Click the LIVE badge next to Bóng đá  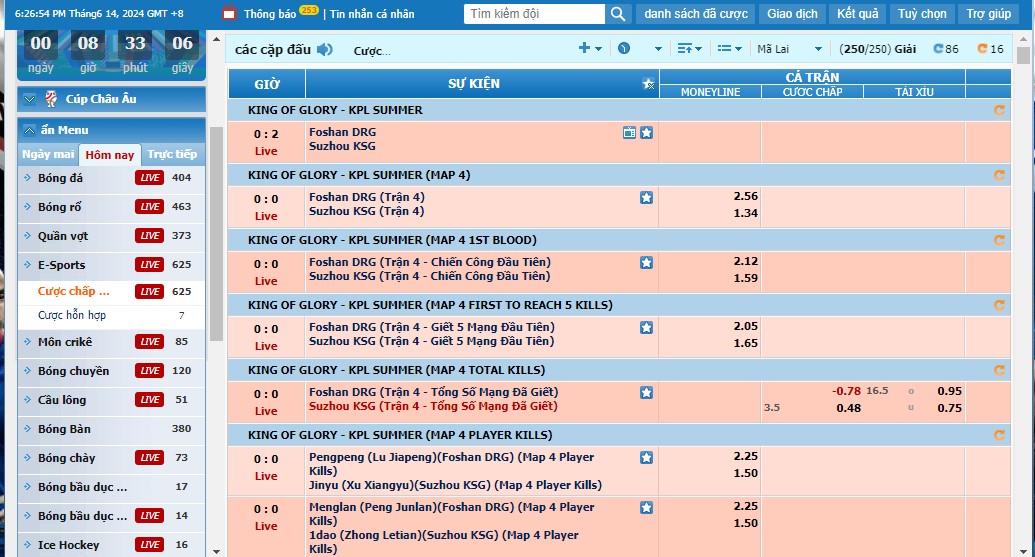tap(149, 178)
